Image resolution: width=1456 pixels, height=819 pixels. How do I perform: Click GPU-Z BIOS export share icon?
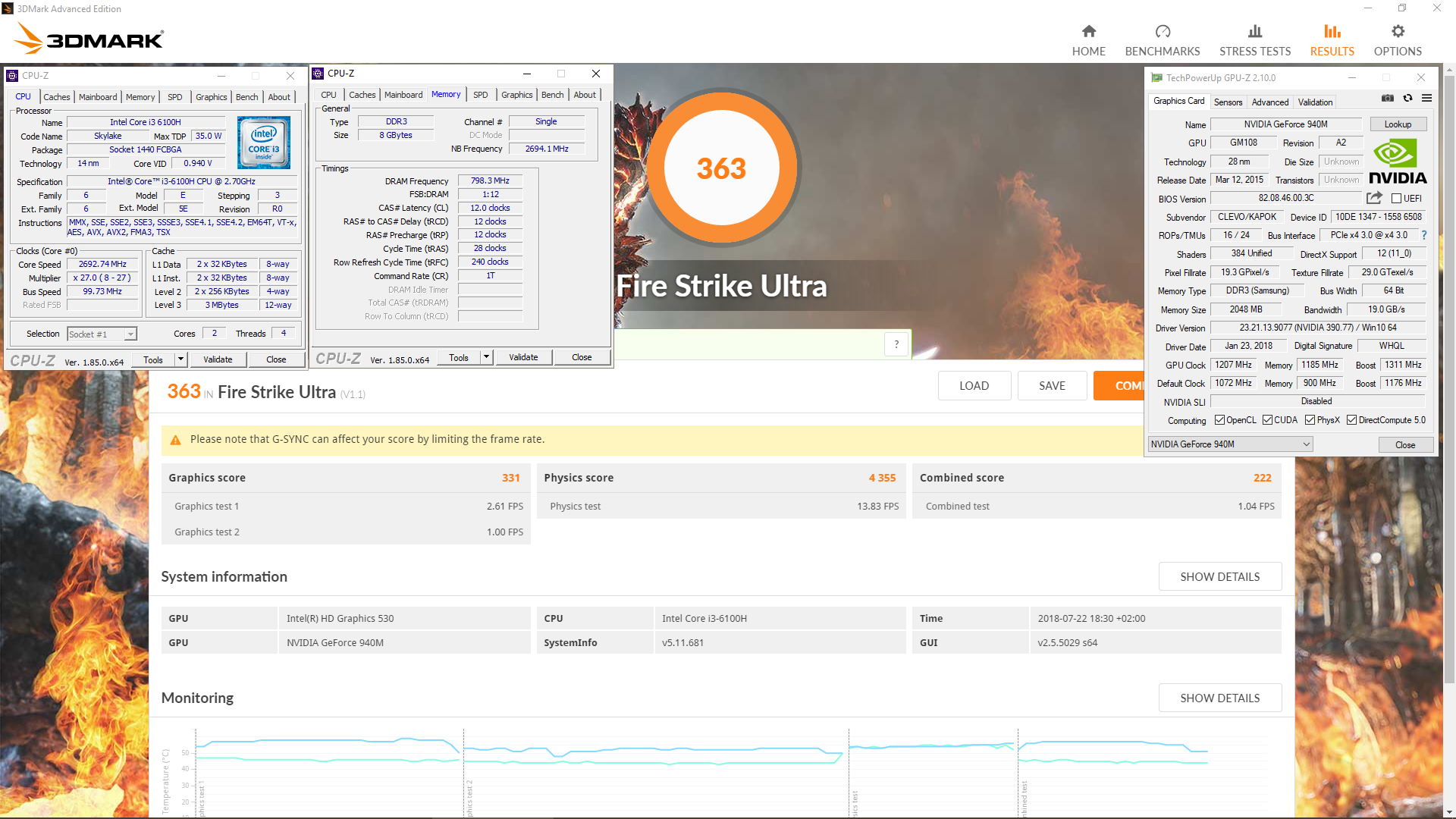click(1374, 198)
